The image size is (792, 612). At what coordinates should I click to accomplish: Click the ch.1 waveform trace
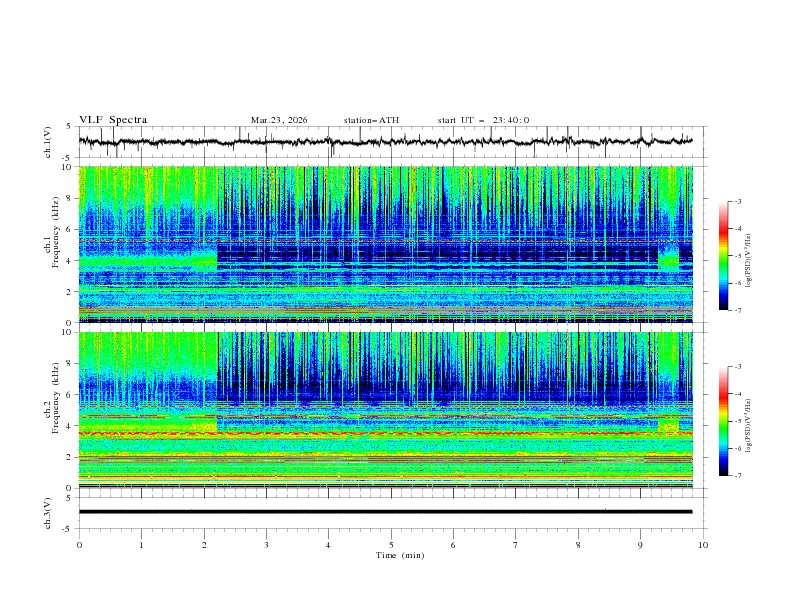coord(385,141)
